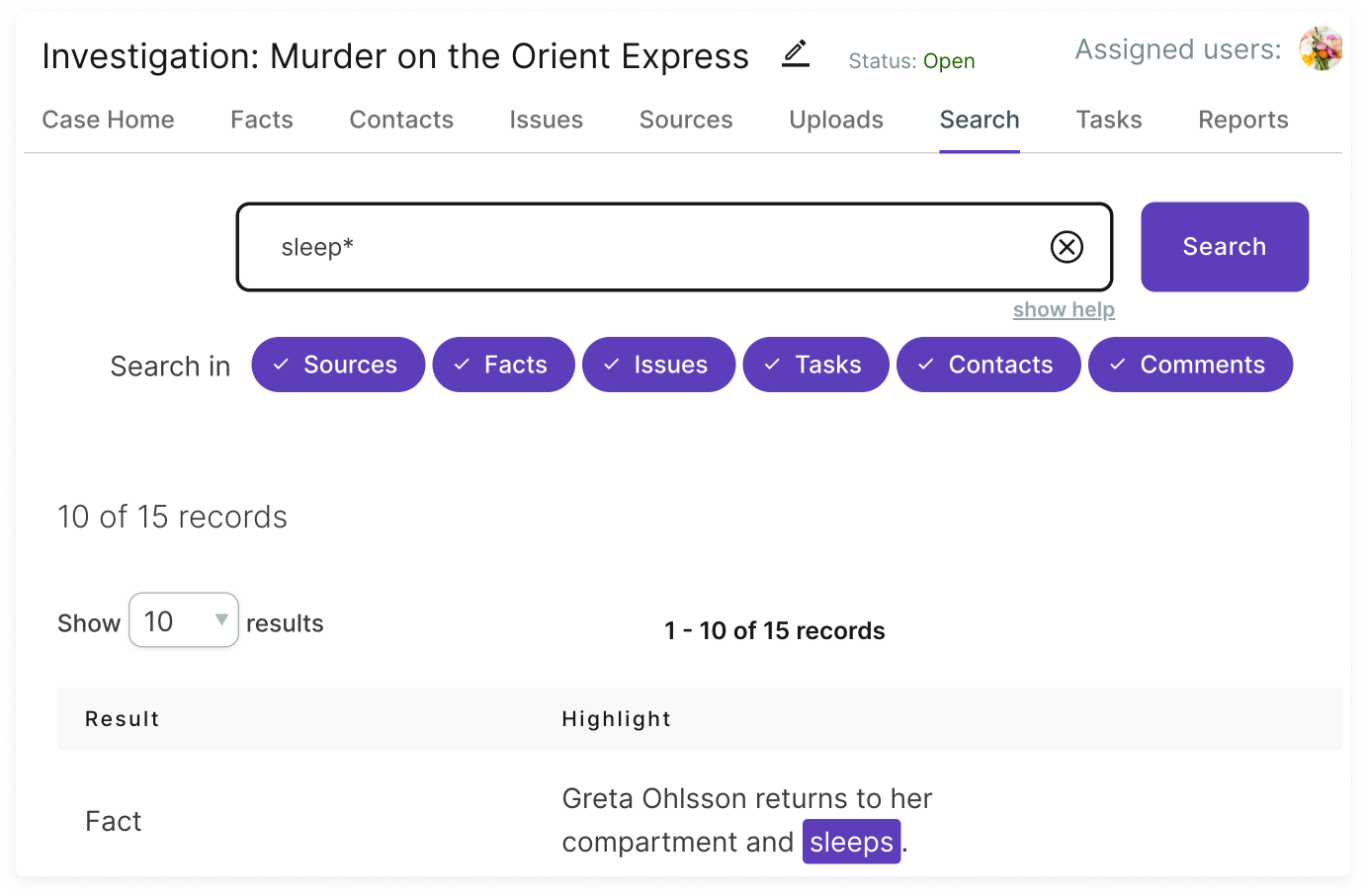Toggle the Facts search filter

pyautogui.click(x=503, y=365)
